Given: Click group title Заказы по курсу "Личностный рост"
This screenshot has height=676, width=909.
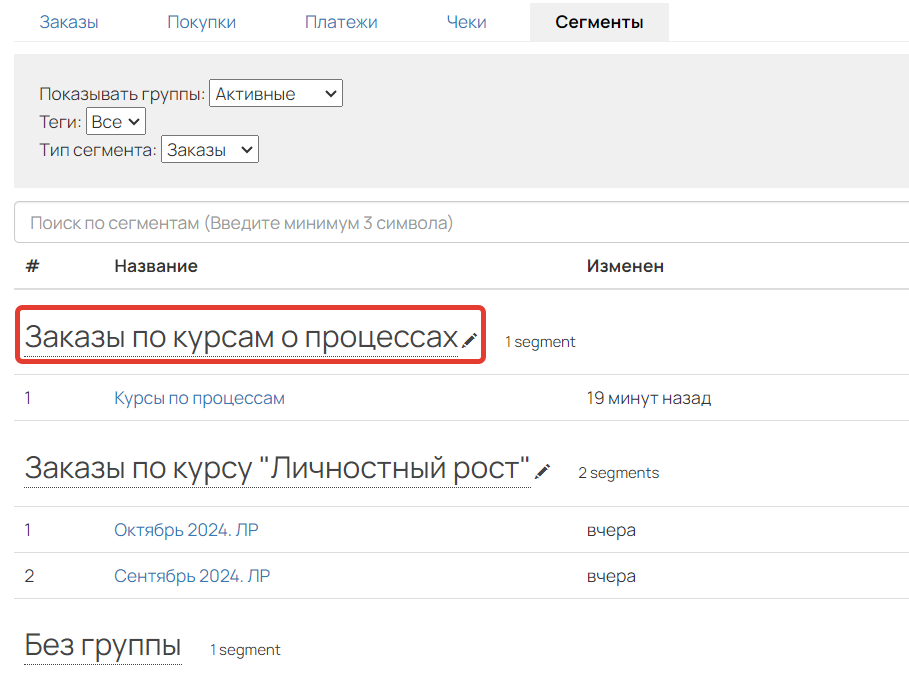Looking at the screenshot, I should (277, 468).
